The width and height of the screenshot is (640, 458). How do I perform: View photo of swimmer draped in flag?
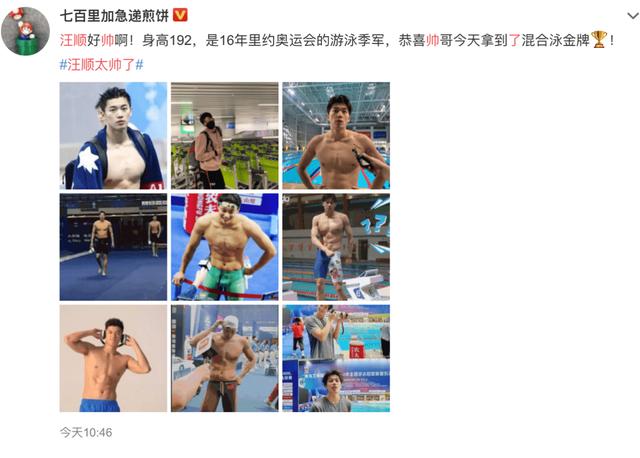[x=113, y=136]
